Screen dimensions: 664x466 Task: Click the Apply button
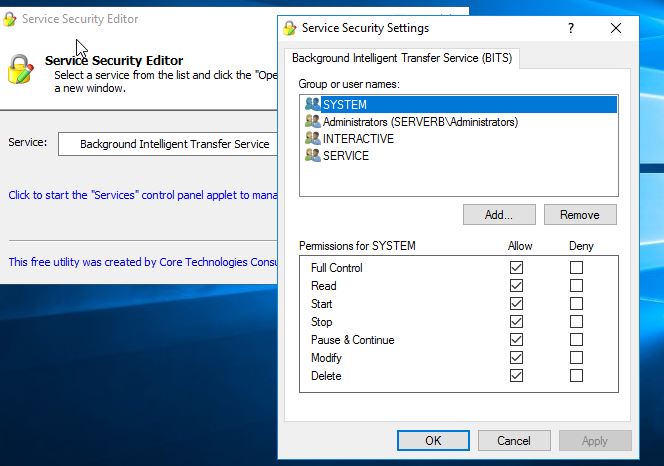coord(595,441)
